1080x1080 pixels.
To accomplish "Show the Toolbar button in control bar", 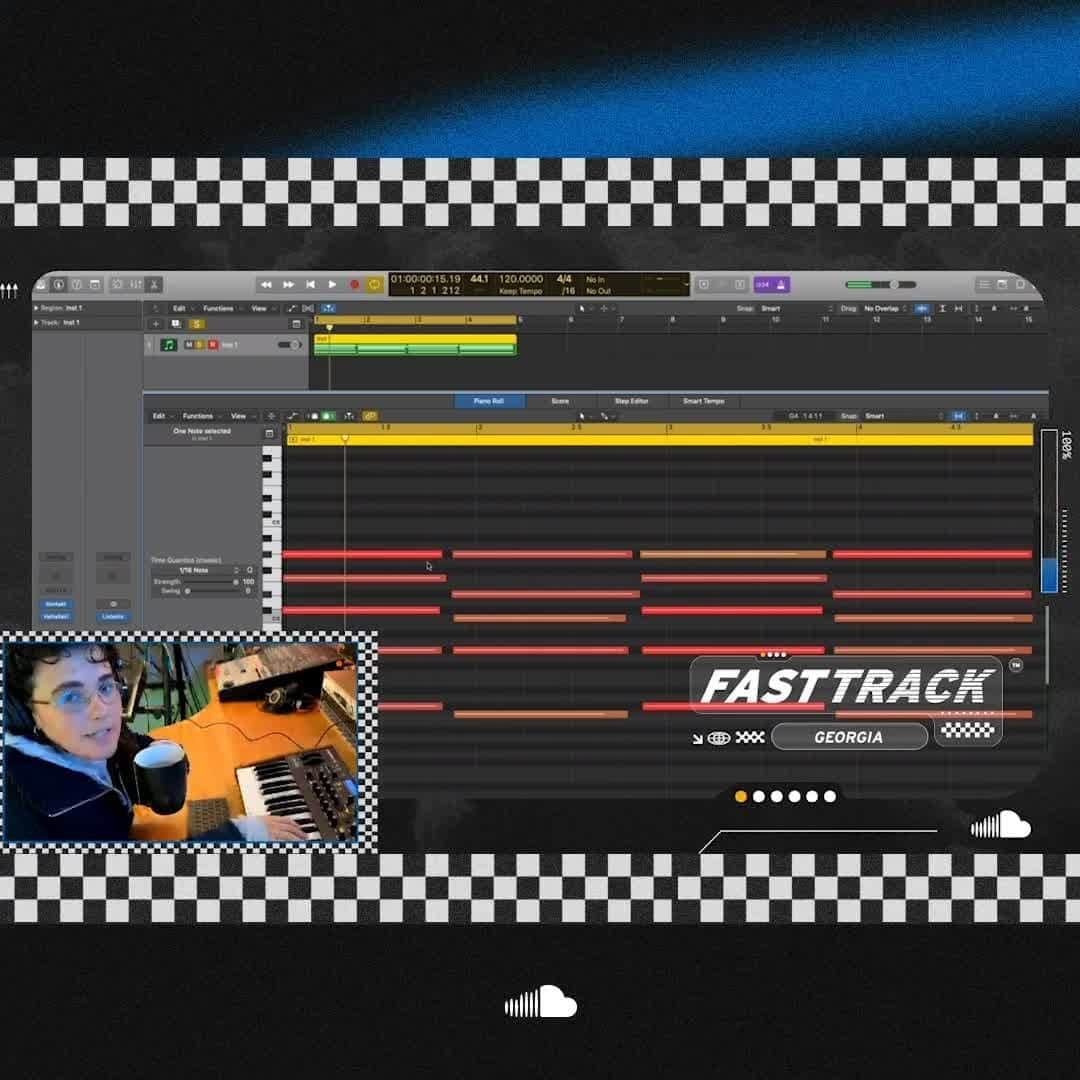I will pyautogui.click(x=95, y=284).
